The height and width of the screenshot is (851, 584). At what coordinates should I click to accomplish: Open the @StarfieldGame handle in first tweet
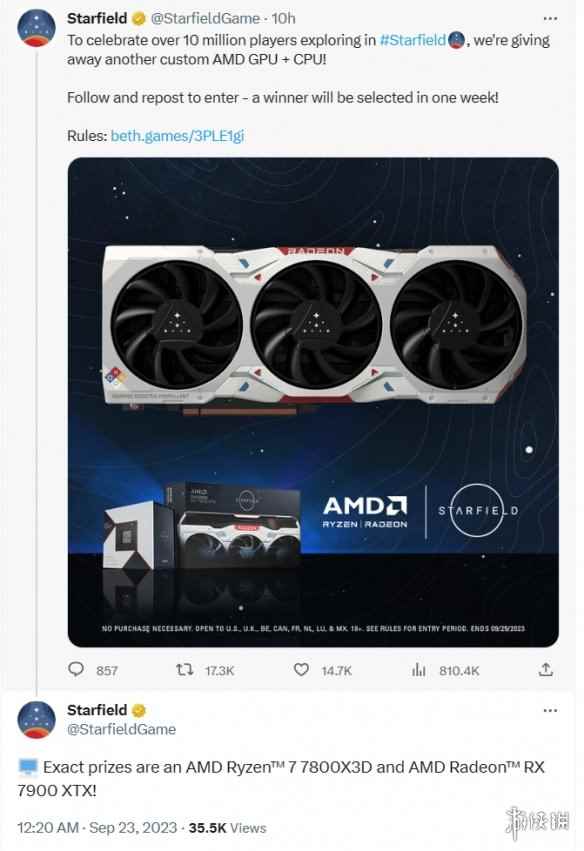coord(205,18)
